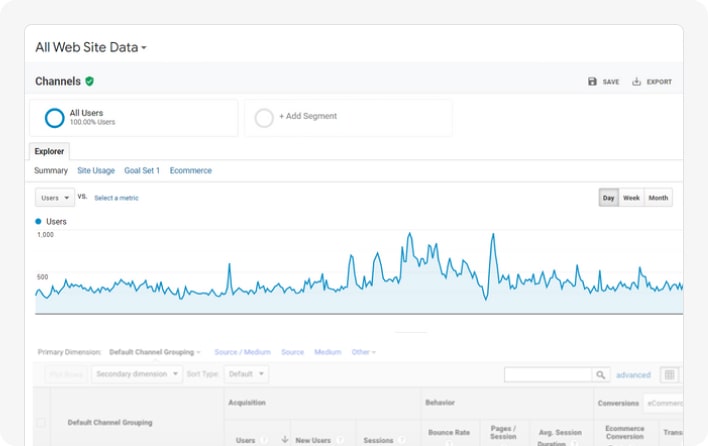Expand the Other dimension dropdown

pos(363,352)
